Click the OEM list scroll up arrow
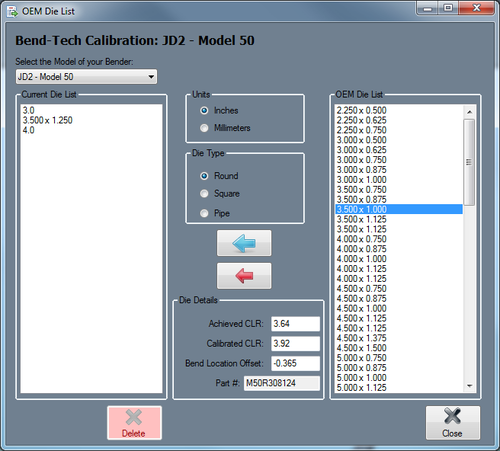 click(469, 112)
